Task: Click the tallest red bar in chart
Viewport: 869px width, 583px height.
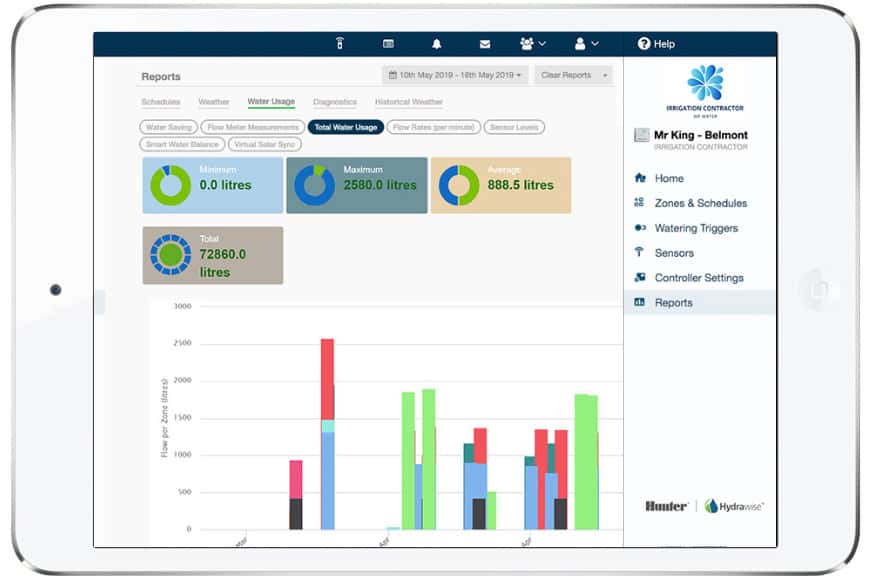Action: (x=327, y=378)
